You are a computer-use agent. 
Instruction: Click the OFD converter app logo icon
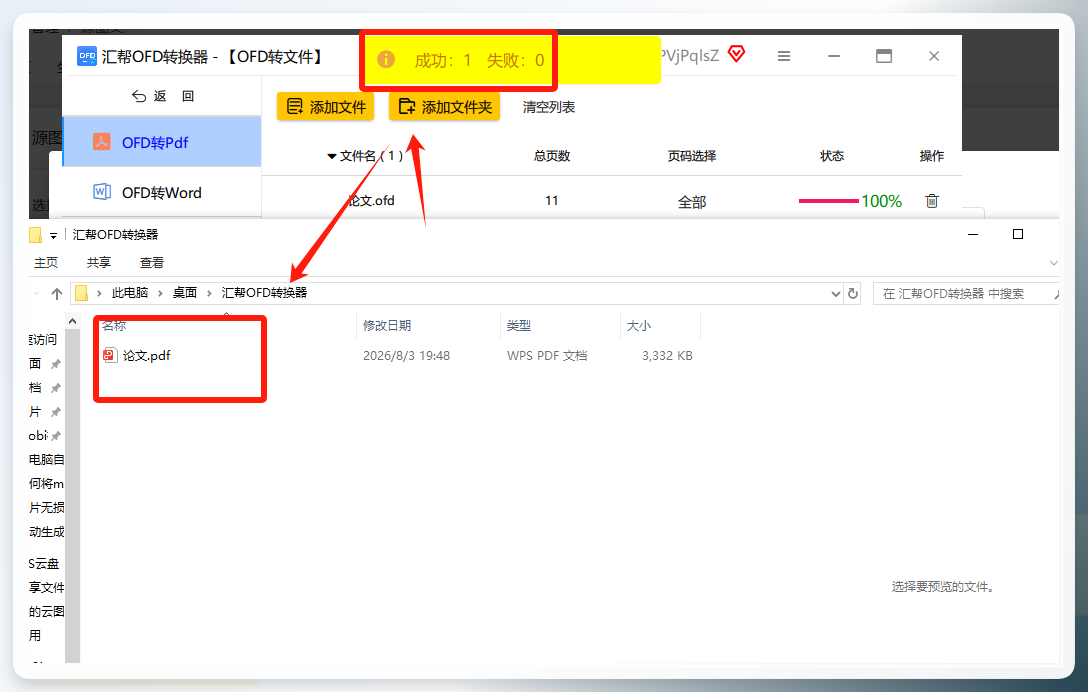87,56
